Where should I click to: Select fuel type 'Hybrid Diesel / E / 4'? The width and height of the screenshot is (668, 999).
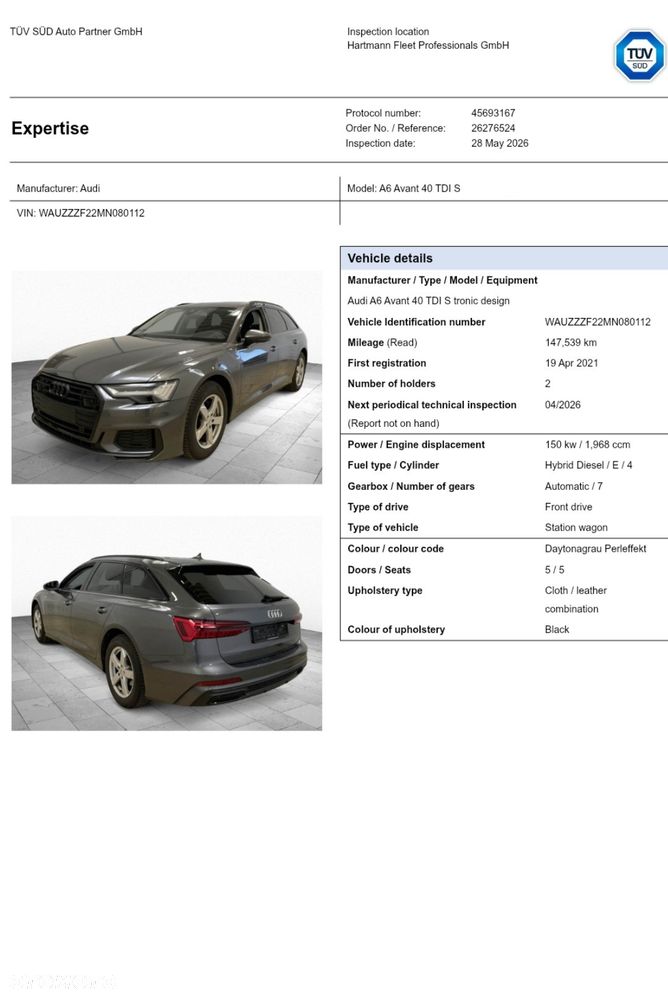pyautogui.click(x=588, y=465)
